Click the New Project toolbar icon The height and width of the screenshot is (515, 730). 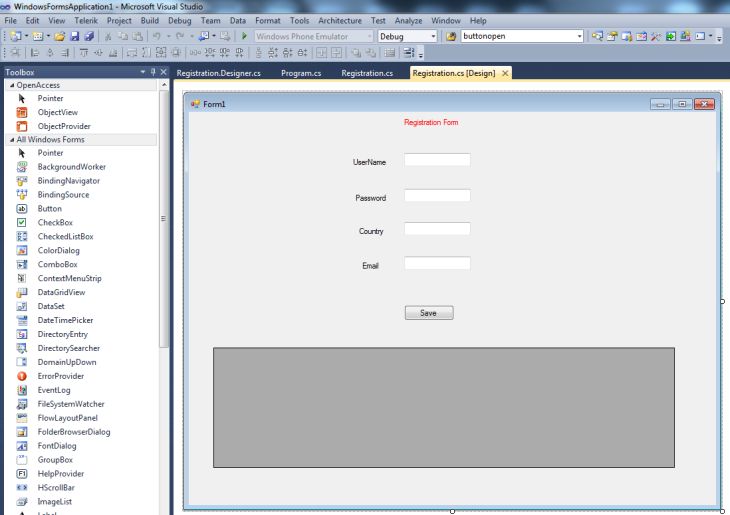(15, 36)
